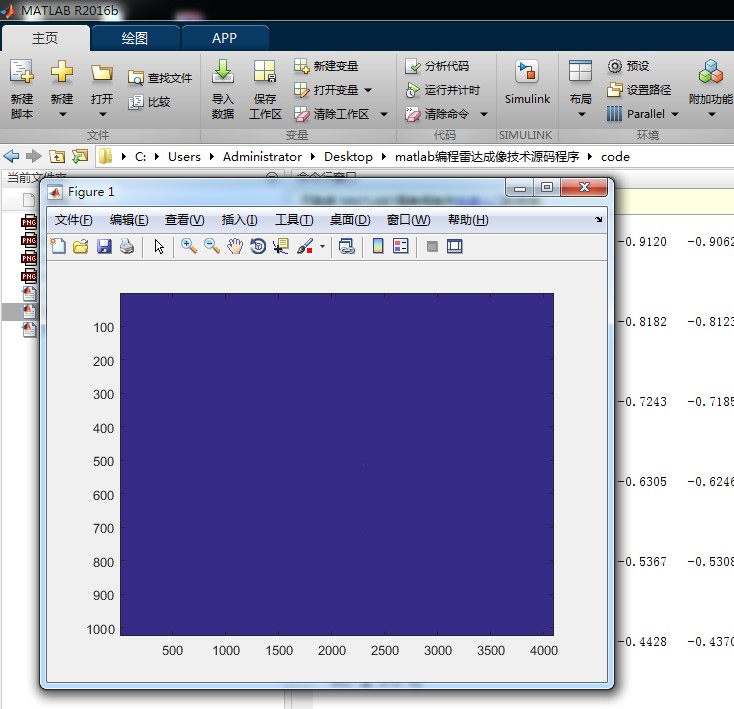Click Administrator in the address path

point(262,156)
